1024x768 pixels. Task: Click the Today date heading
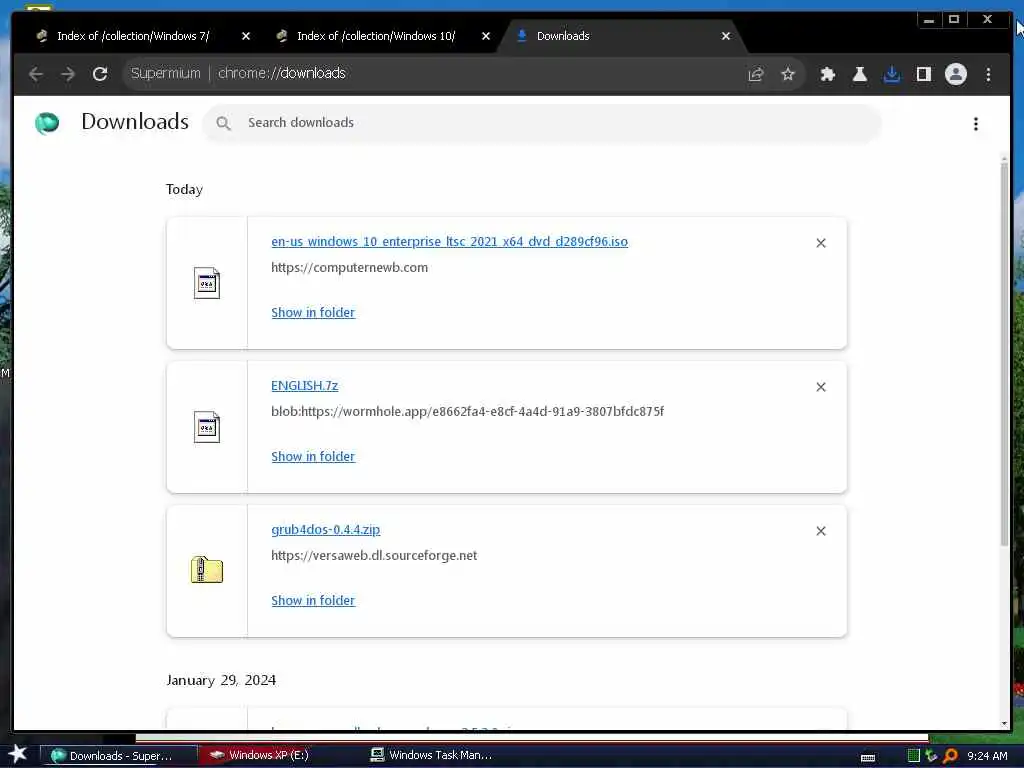pyautogui.click(x=184, y=189)
